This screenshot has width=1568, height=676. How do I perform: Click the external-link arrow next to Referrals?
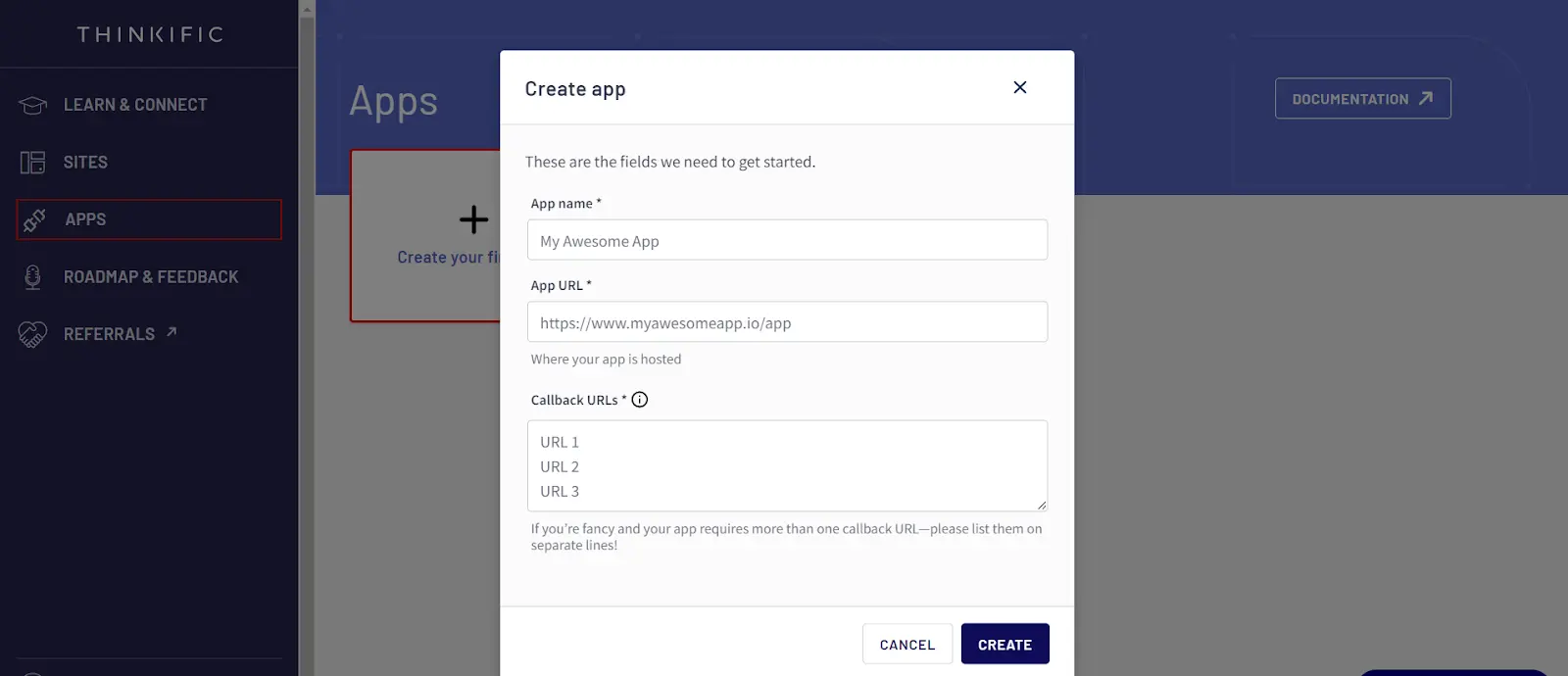pos(171,332)
